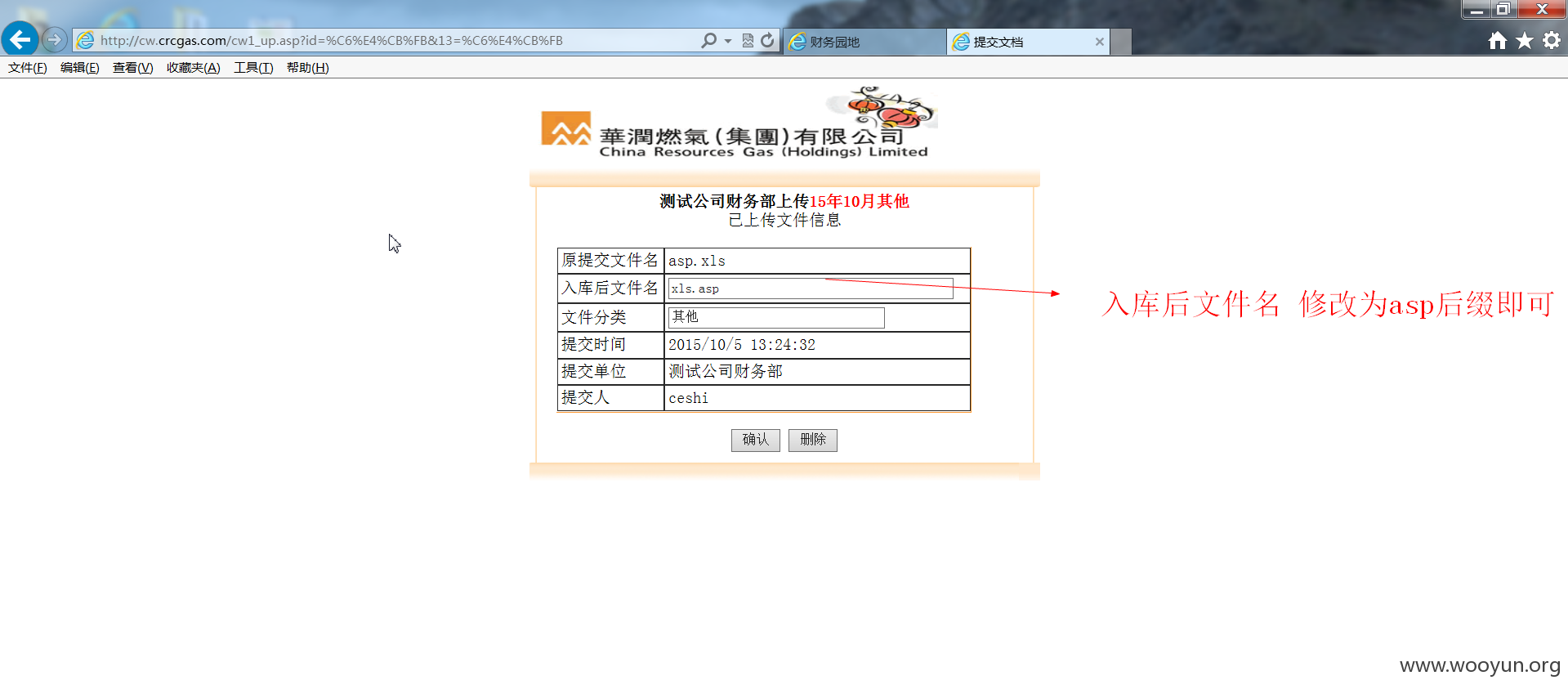Image resolution: width=1568 pixels, height=689 pixels.
Task: Open the address bar dropdown arrow
Action: pos(727,41)
